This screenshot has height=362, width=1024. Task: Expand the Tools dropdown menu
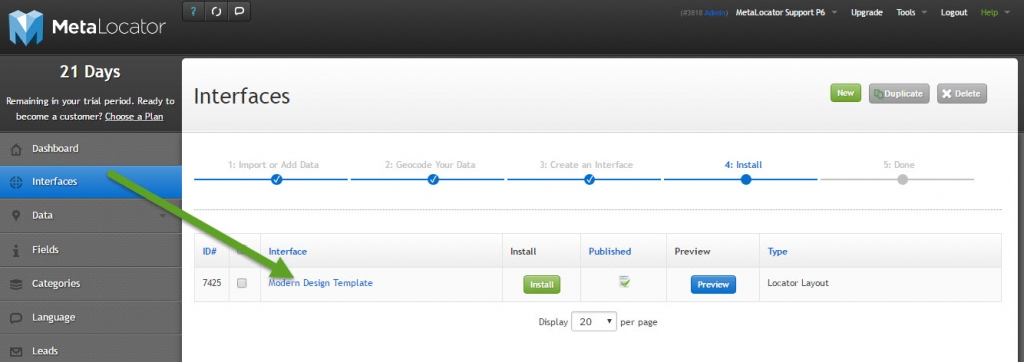point(910,12)
